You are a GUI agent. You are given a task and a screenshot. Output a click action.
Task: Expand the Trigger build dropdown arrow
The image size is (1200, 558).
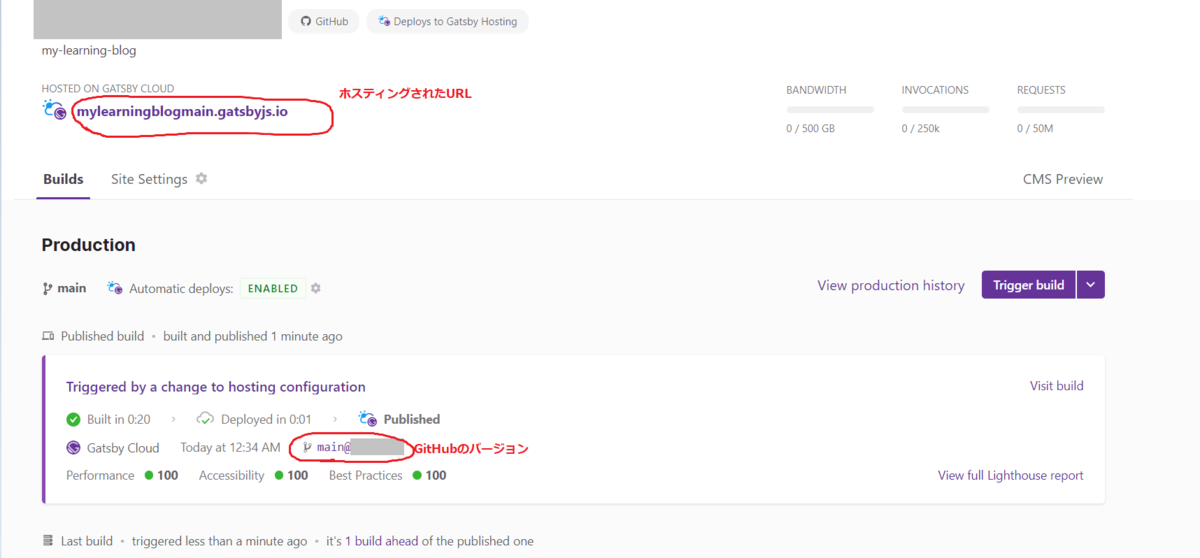pyautogui.click(x=1091, y=285)
